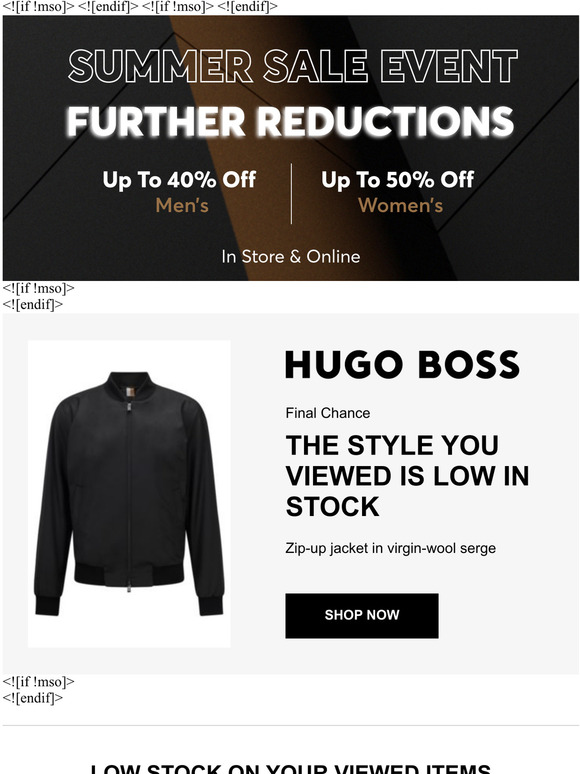
Task: Click the SUMMER SALE EVENT outlined headline
Action: (x=293, y=66)
